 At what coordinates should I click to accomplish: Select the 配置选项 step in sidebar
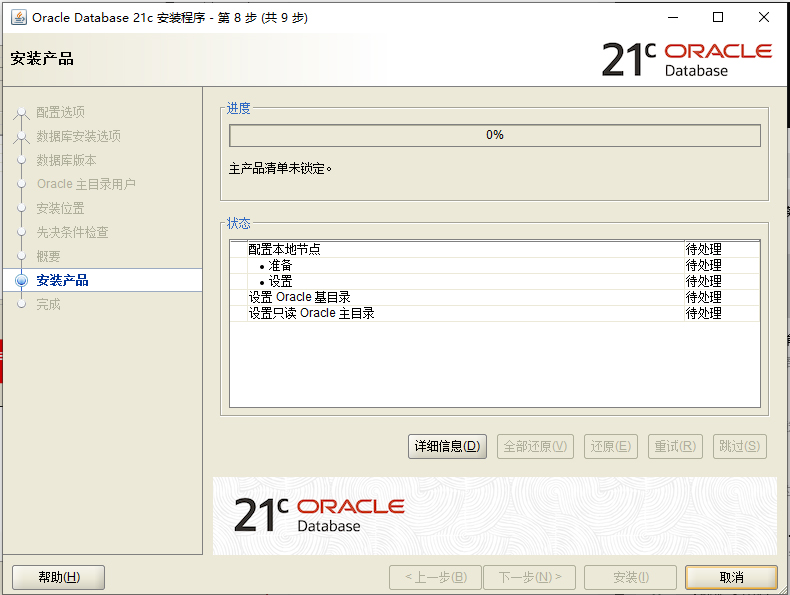[60, 112]
